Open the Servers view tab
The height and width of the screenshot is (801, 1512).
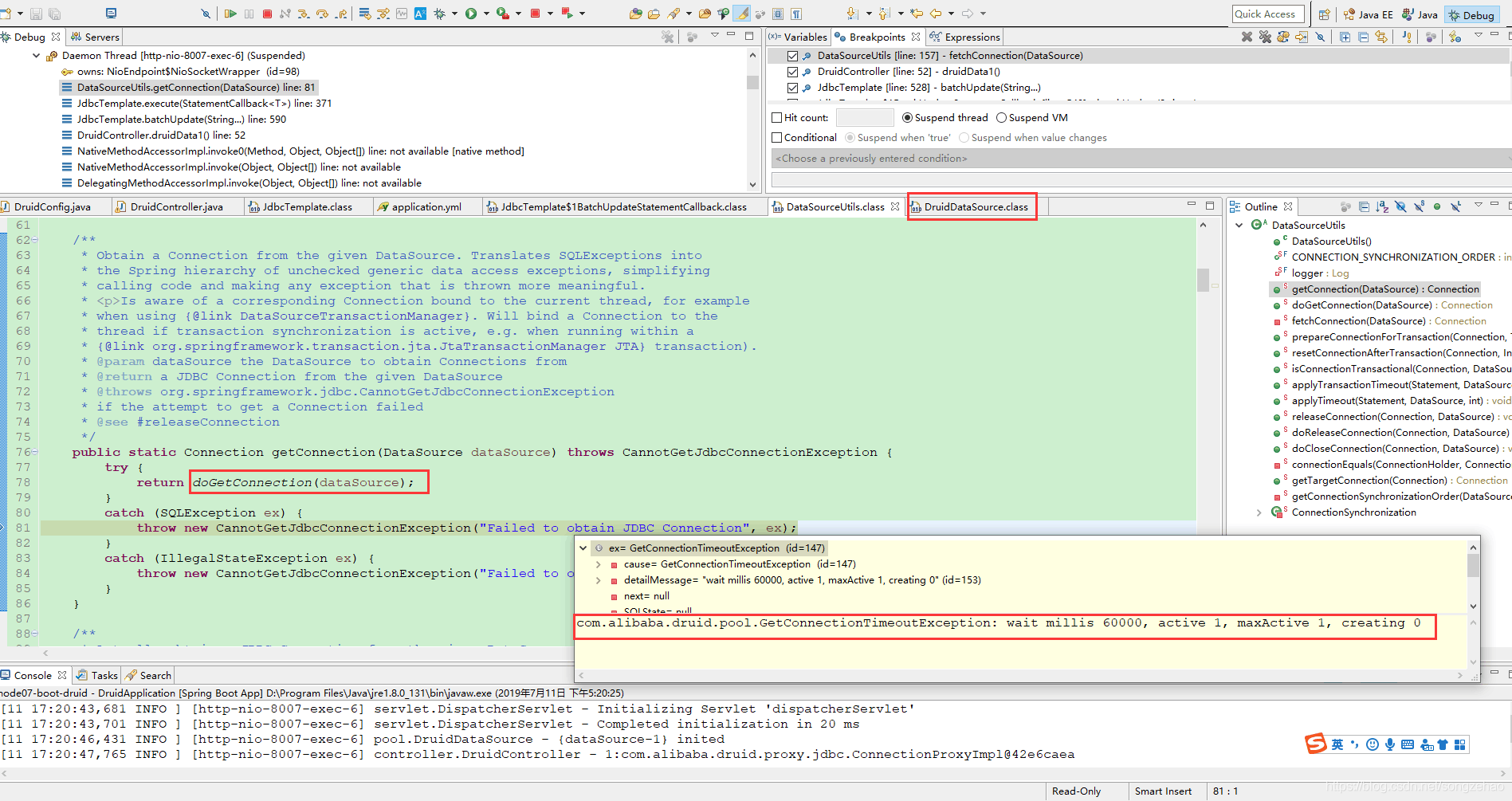coord(95,37)
